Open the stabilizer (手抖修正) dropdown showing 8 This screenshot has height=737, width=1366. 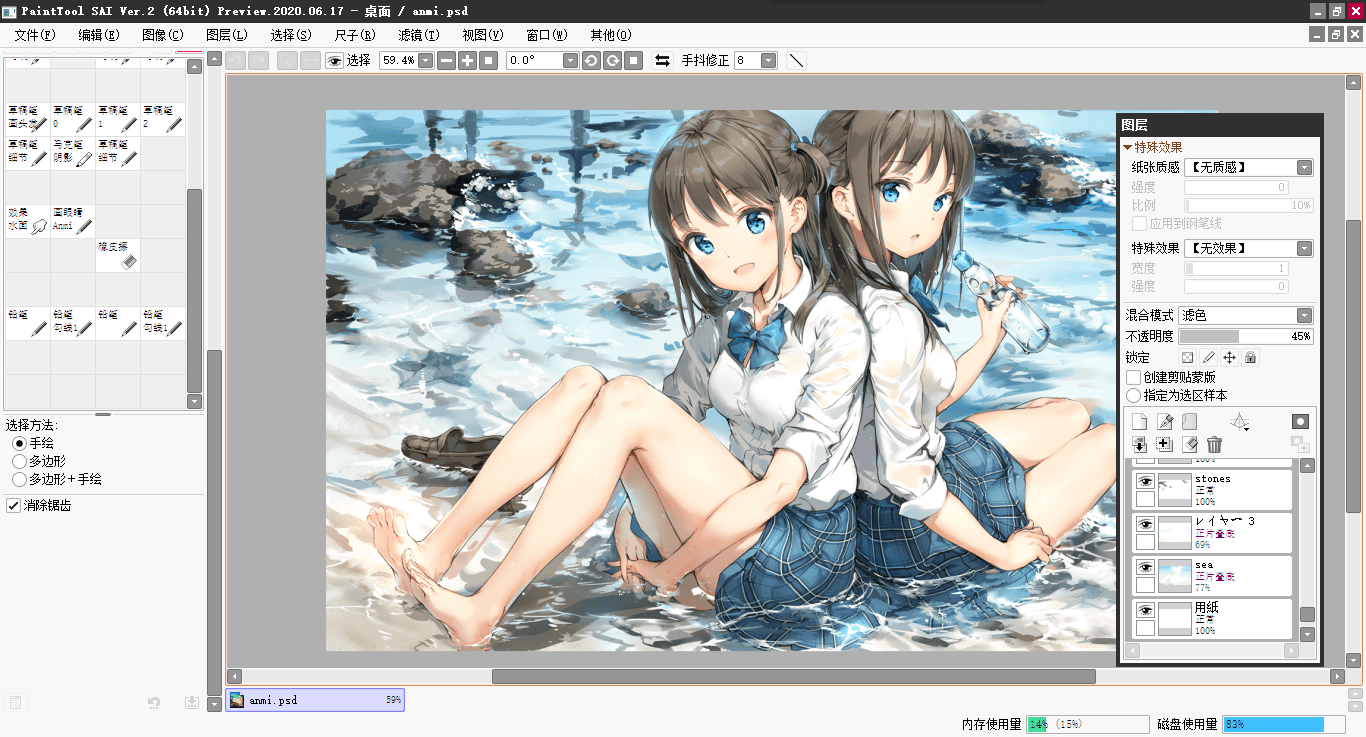point(768,60)
